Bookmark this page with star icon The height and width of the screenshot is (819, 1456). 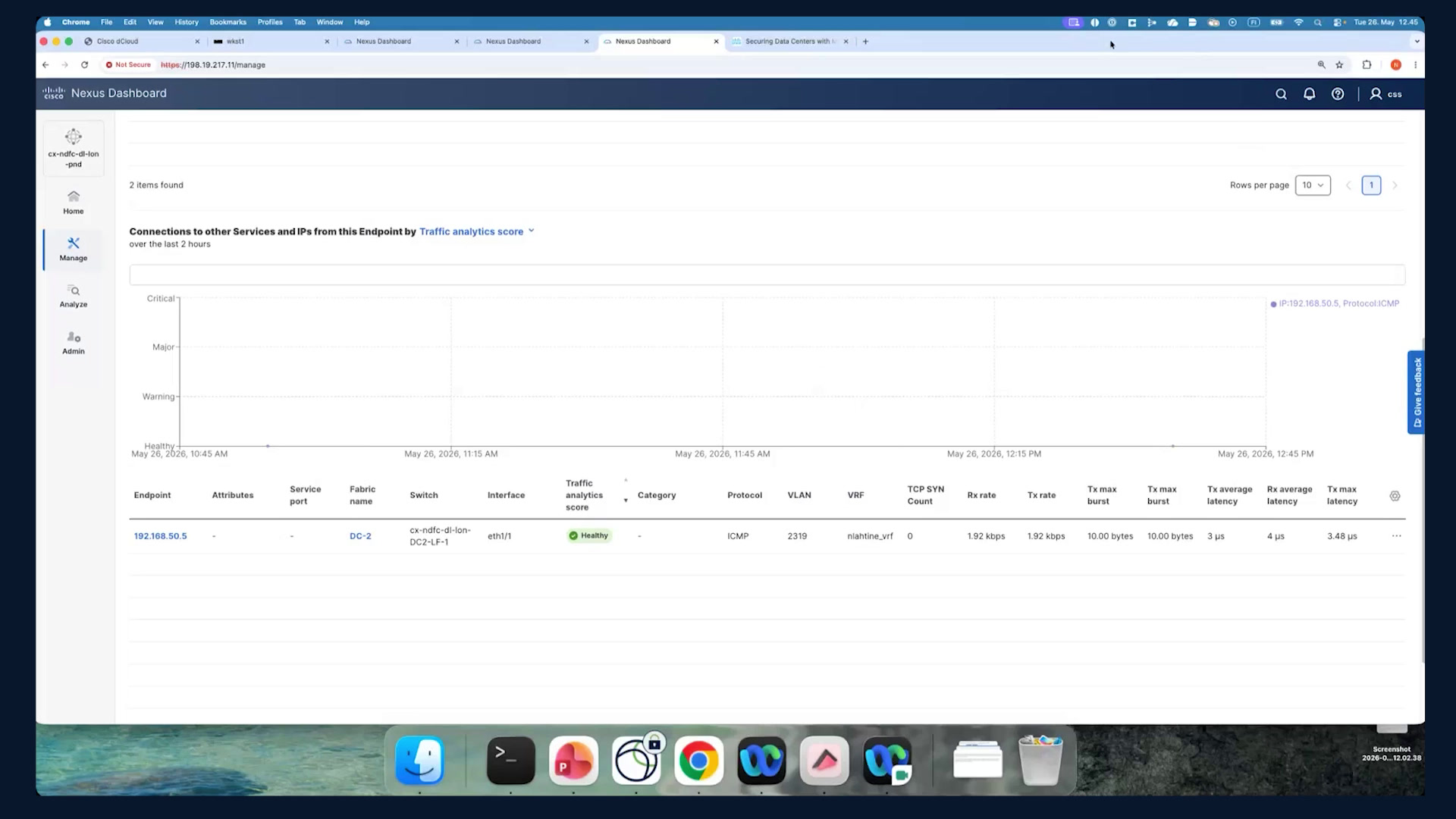coord(1339,65)
